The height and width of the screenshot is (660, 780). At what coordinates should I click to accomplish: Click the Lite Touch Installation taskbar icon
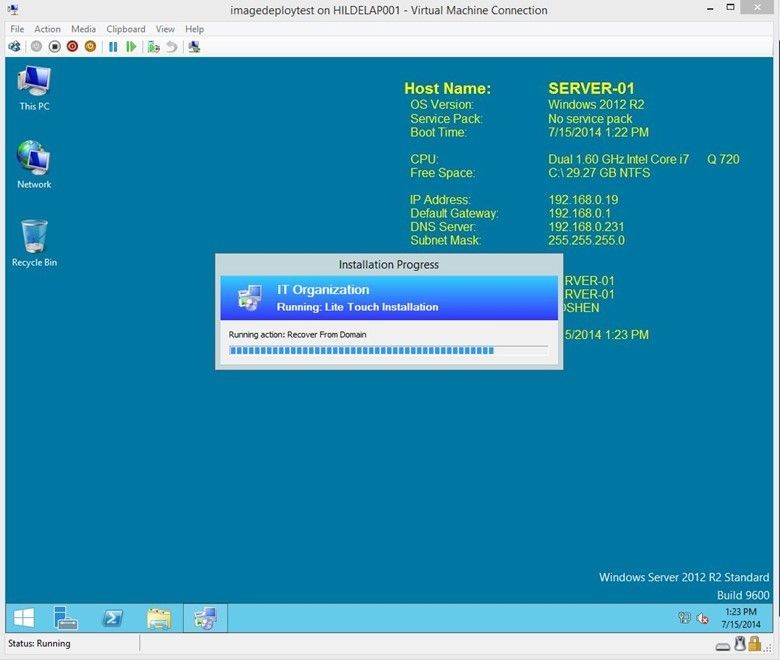click(205, 618)
